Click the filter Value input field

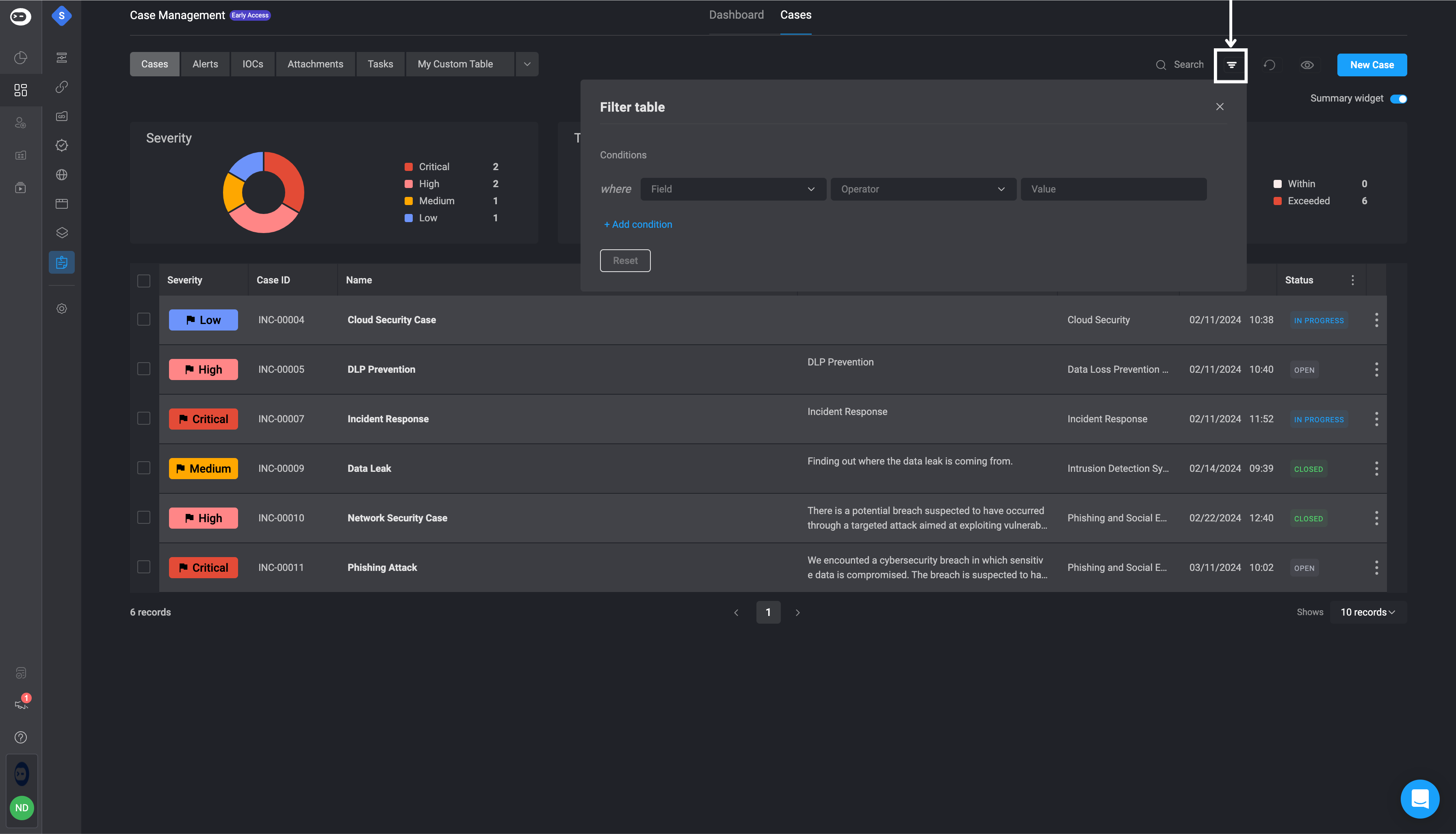pos(1113,189)
